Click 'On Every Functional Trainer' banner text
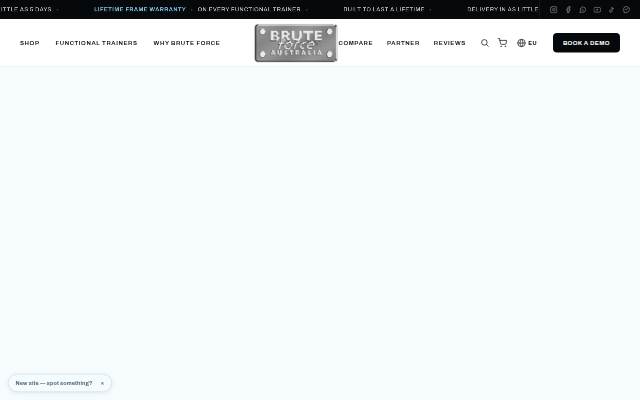Viewport: 640px width, 400px height. pyautogui.click(x=249, y=9)
